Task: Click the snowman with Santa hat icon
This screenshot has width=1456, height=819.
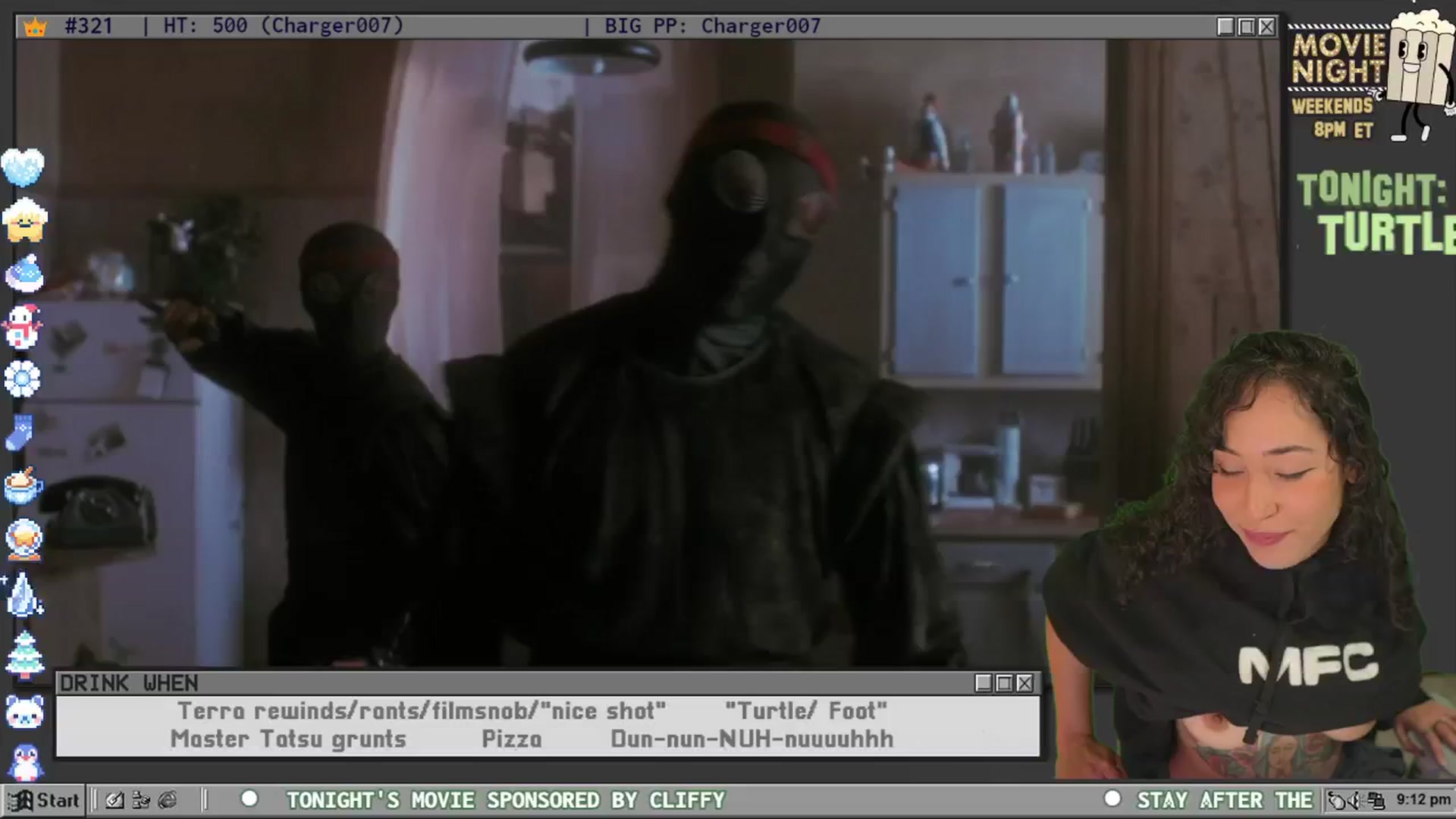Action: (23, 327)
